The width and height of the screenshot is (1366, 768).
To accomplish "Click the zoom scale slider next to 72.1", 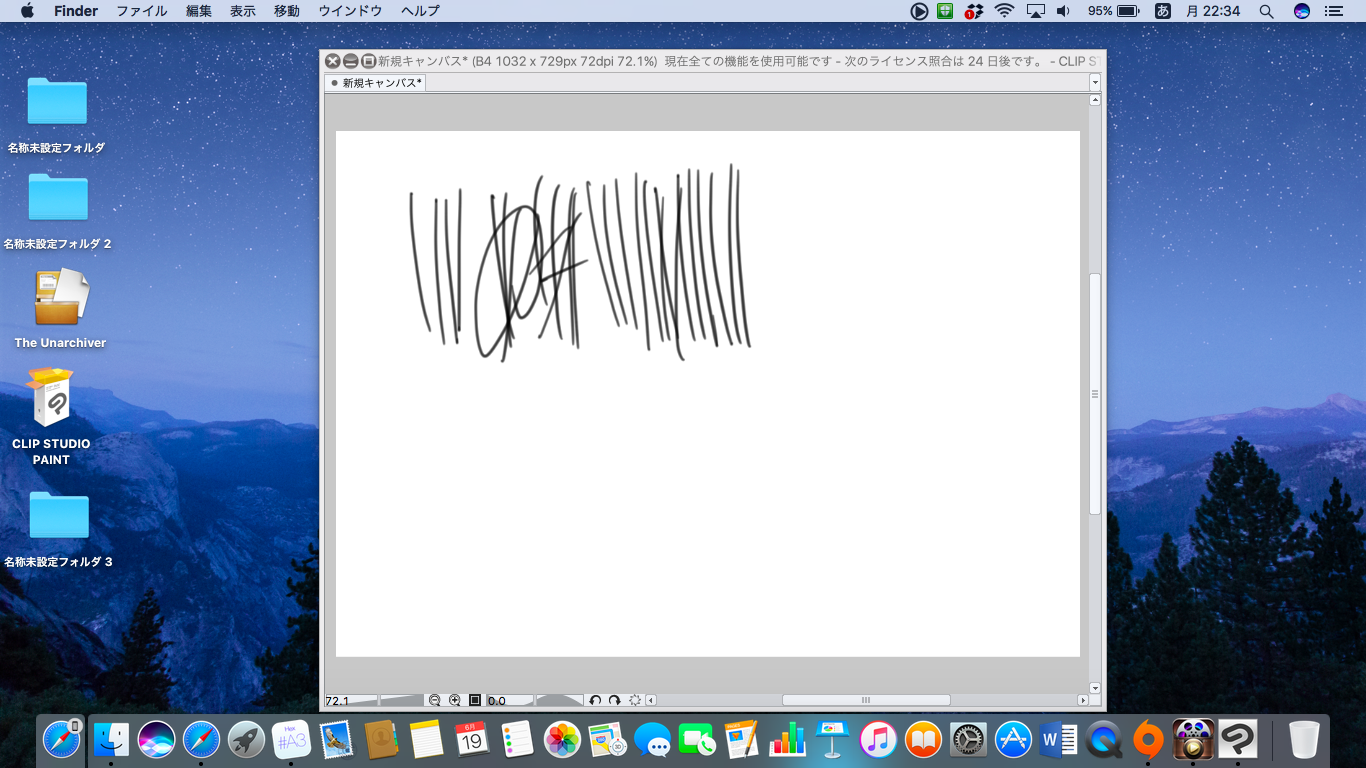I will point(403,700).
